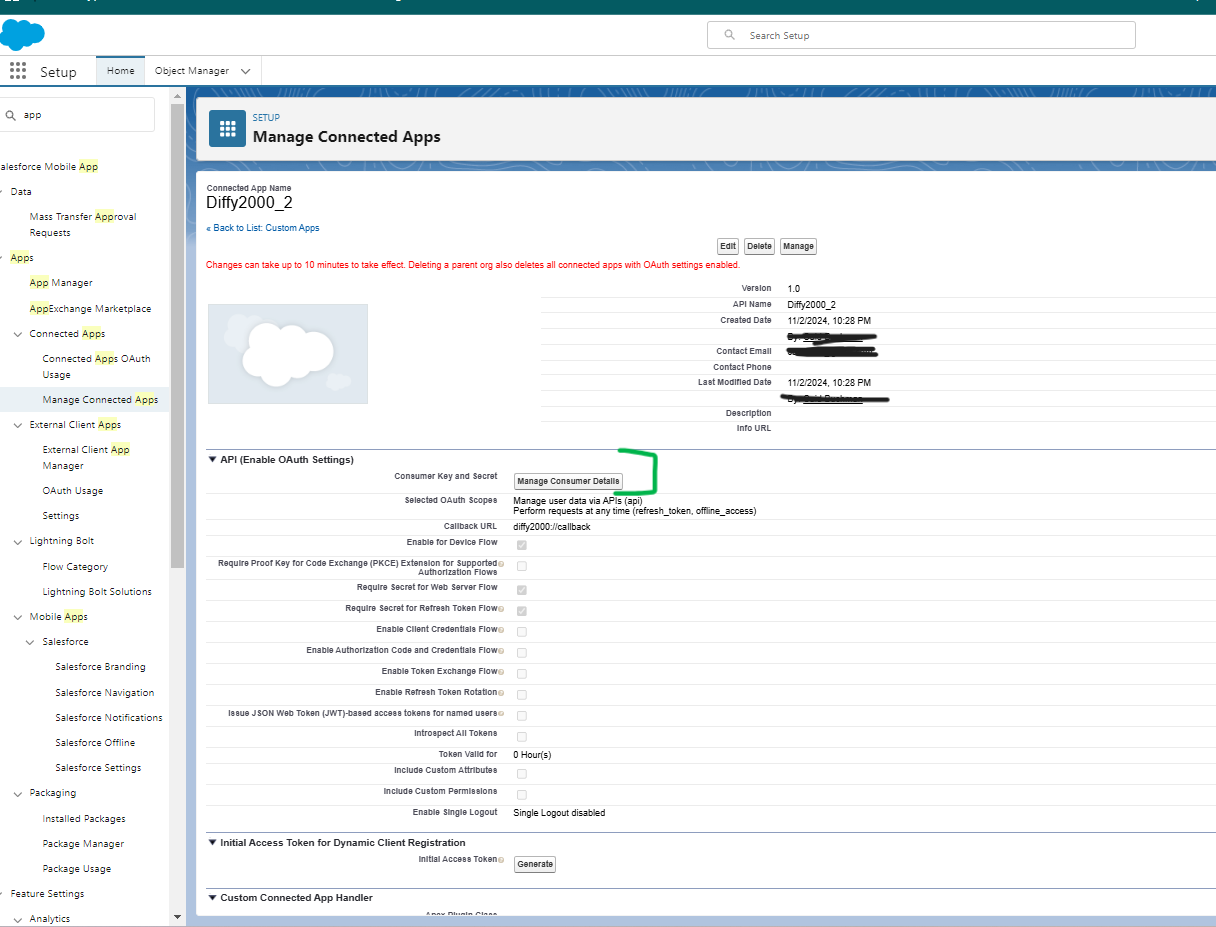The width and height of the screenshot is (1216, 927).
Task: Open Mass Transfer Approval Requests
Action: pos(83,225)
